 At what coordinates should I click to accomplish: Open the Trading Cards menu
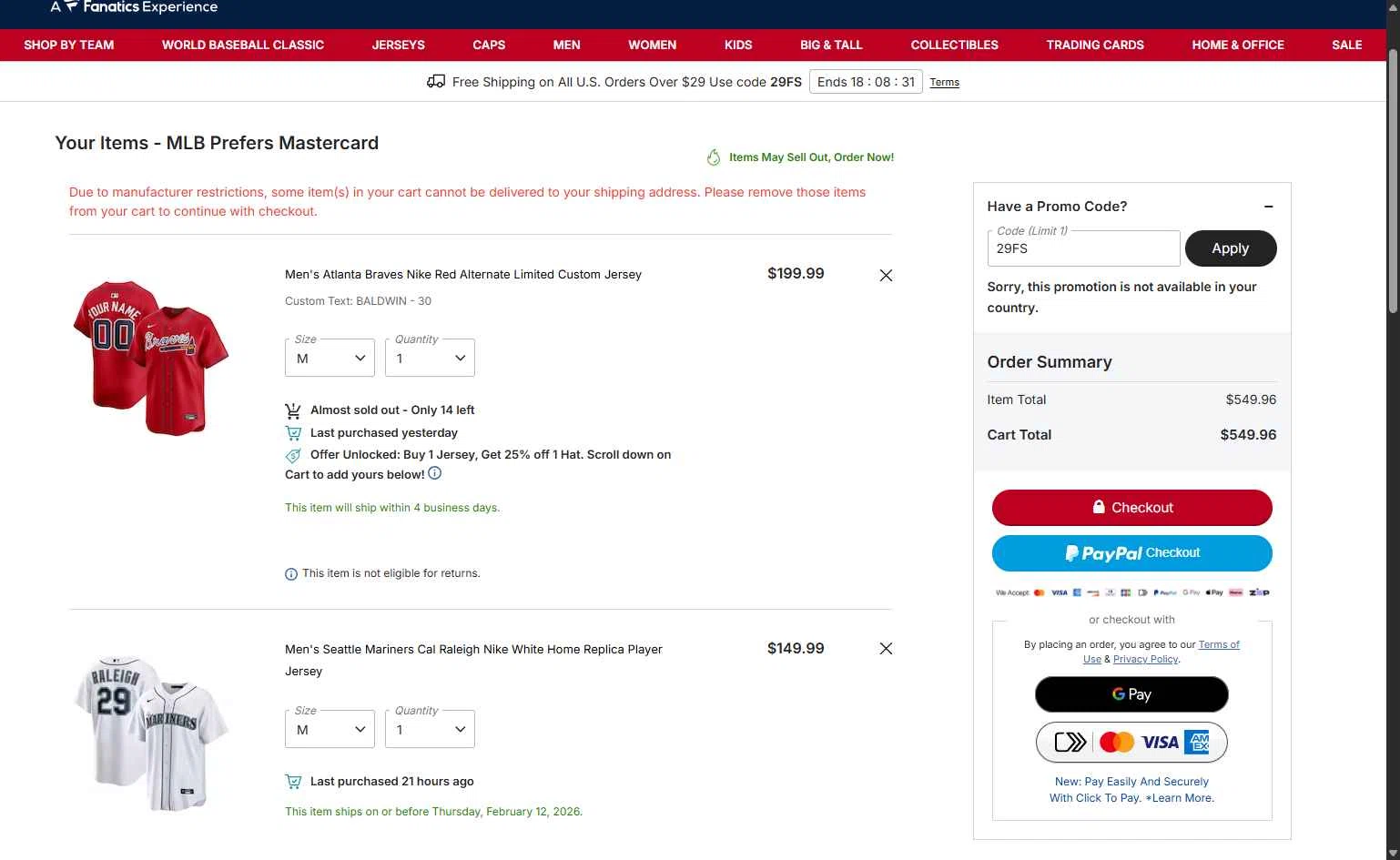pos(1095,45)
